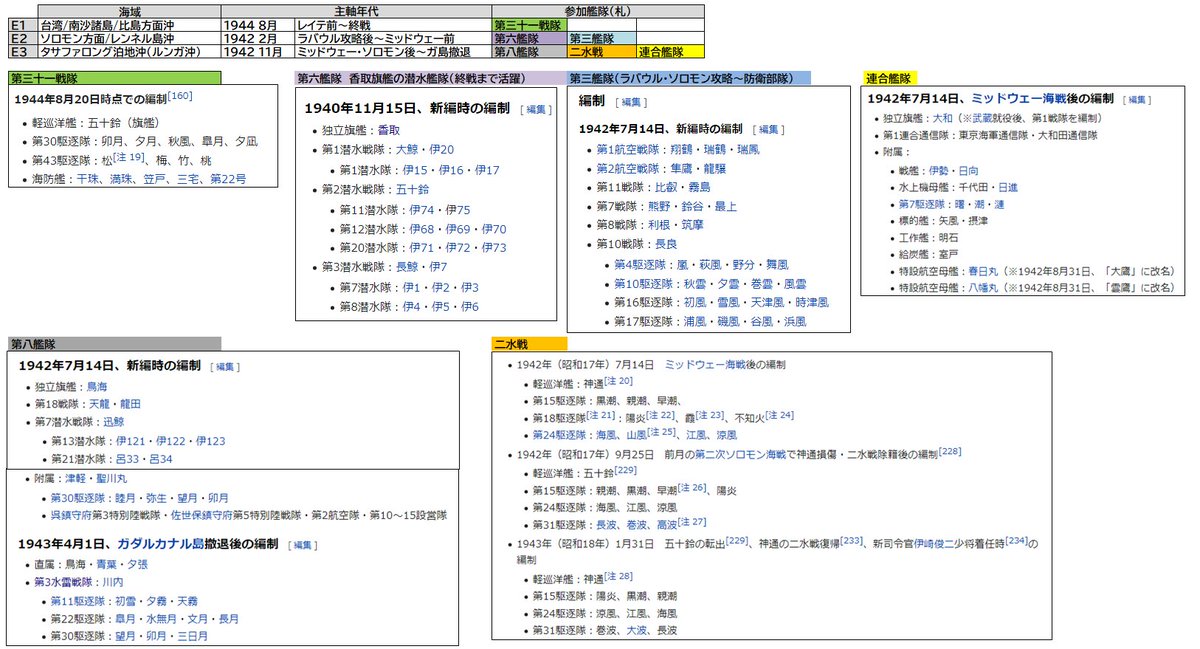Click 編集 beside 1940年11月15日 新編時の編制
The image size is (1200, 649).
(x=534, y=108)
